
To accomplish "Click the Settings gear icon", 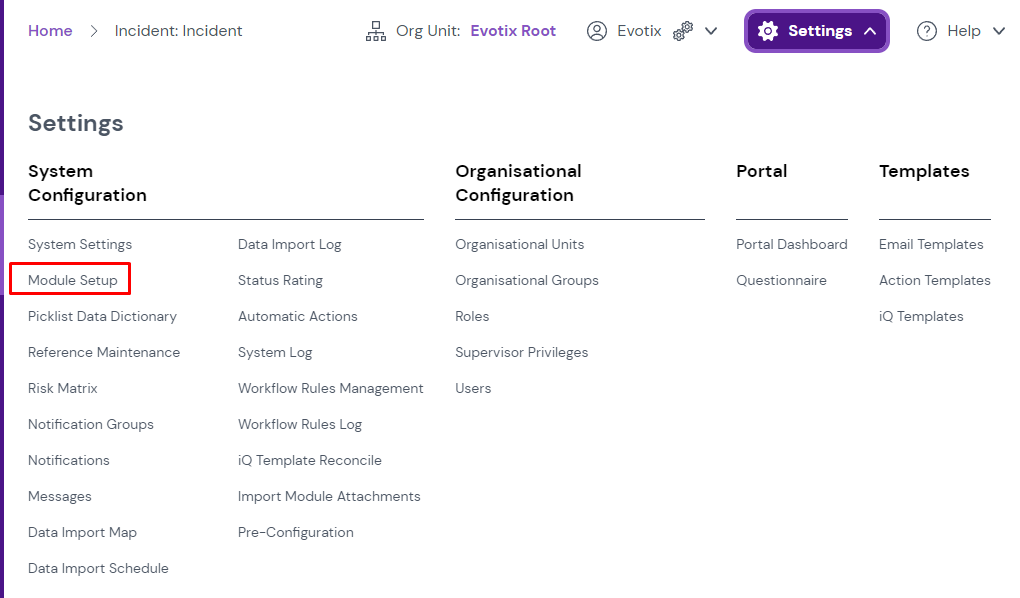I will coord(768,31).
